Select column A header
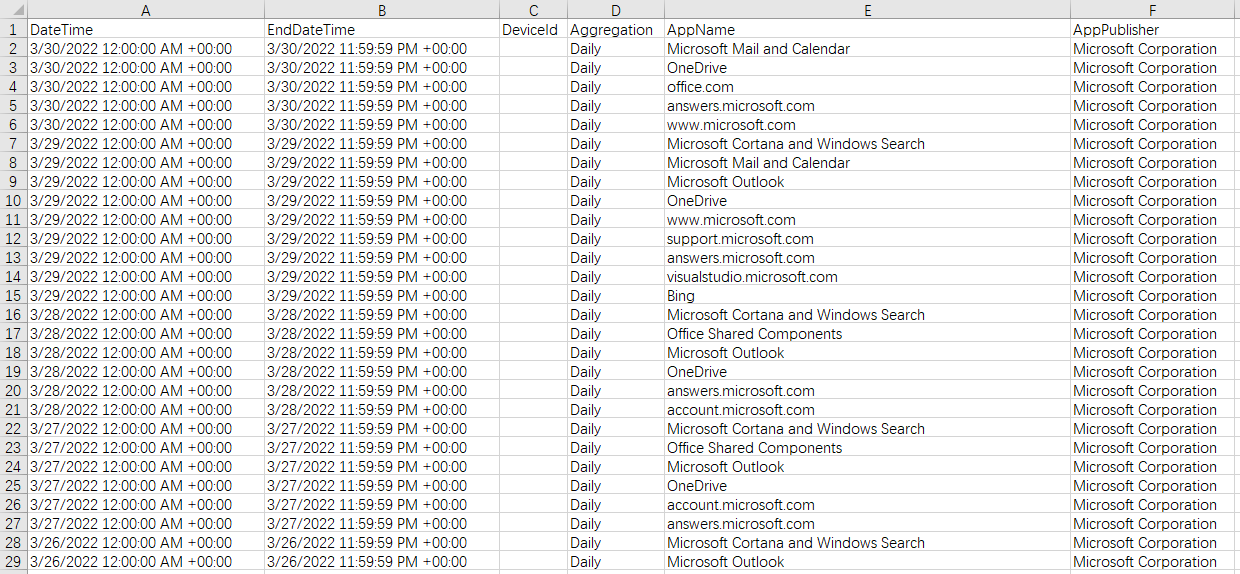The height and width of the screenshot is (574, 1240). point(146,10)
